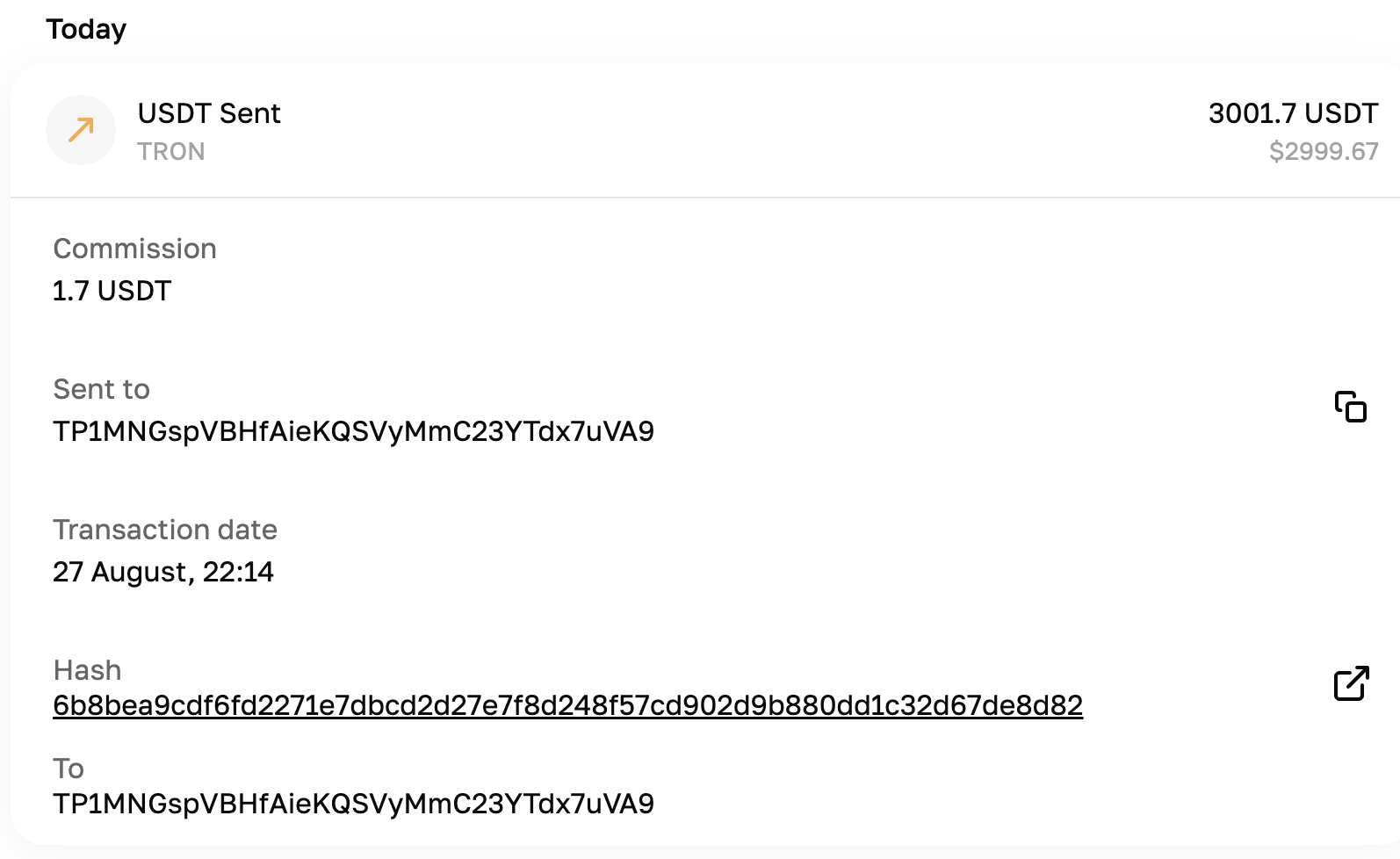Viewport: 1400px width, 859px height.
Task: Select the address under To label
Action: (353, 804)
